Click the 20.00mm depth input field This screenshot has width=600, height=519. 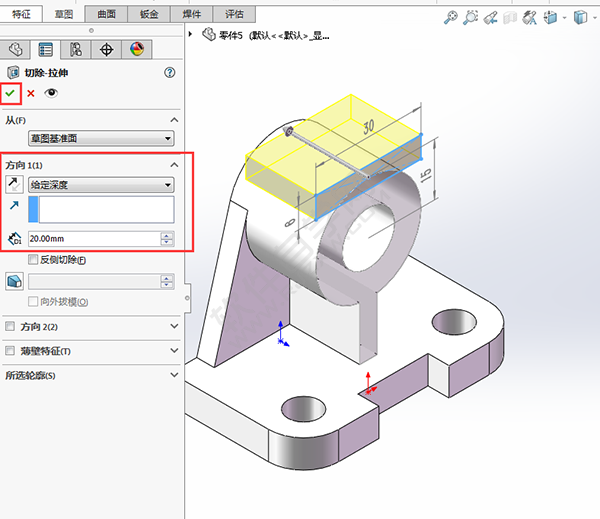pyautogui.click(x=92, y=239)
